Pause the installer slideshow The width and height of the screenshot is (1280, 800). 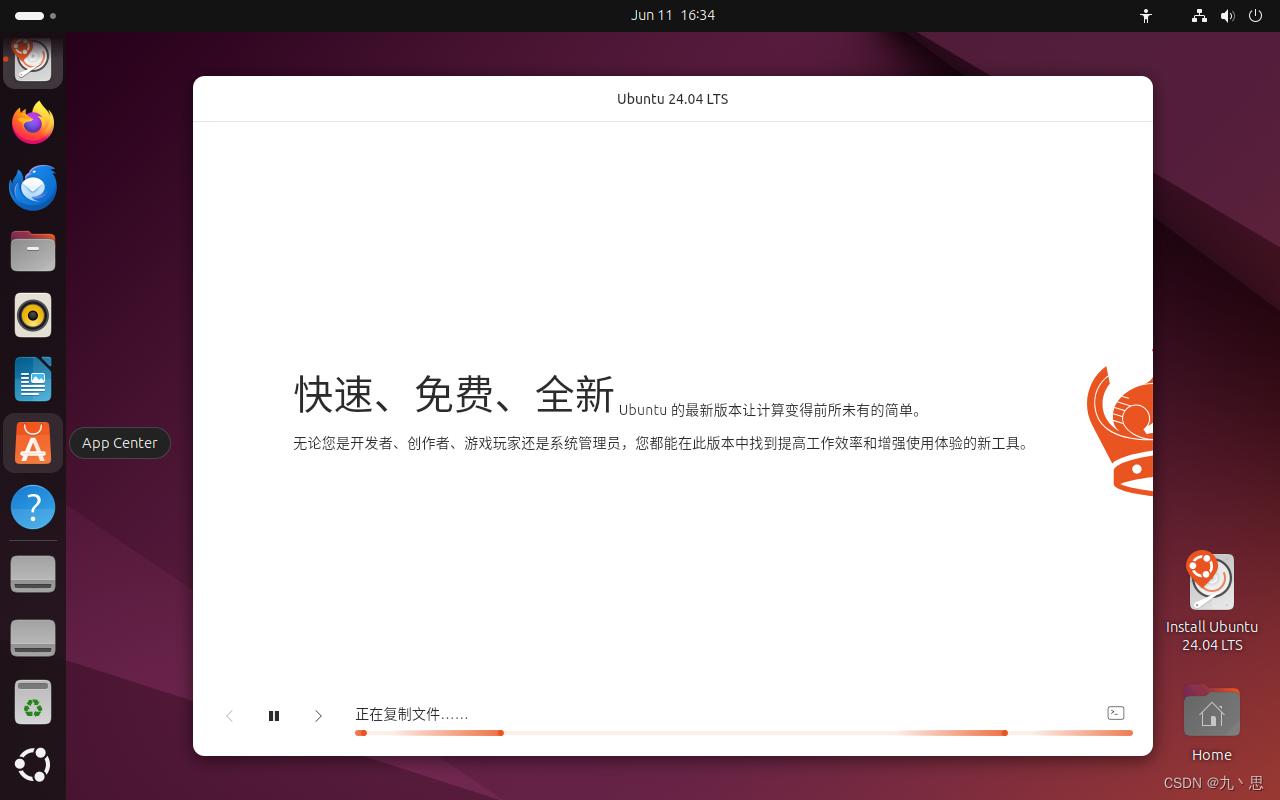[274, 716]
